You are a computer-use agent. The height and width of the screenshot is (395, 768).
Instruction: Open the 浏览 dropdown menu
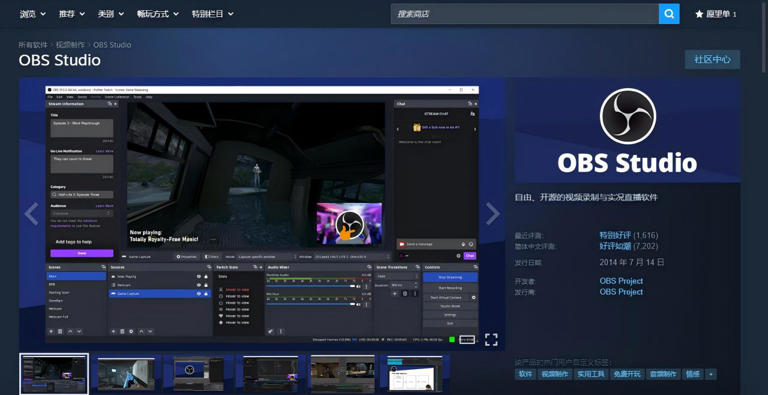[x=33, y=14]
